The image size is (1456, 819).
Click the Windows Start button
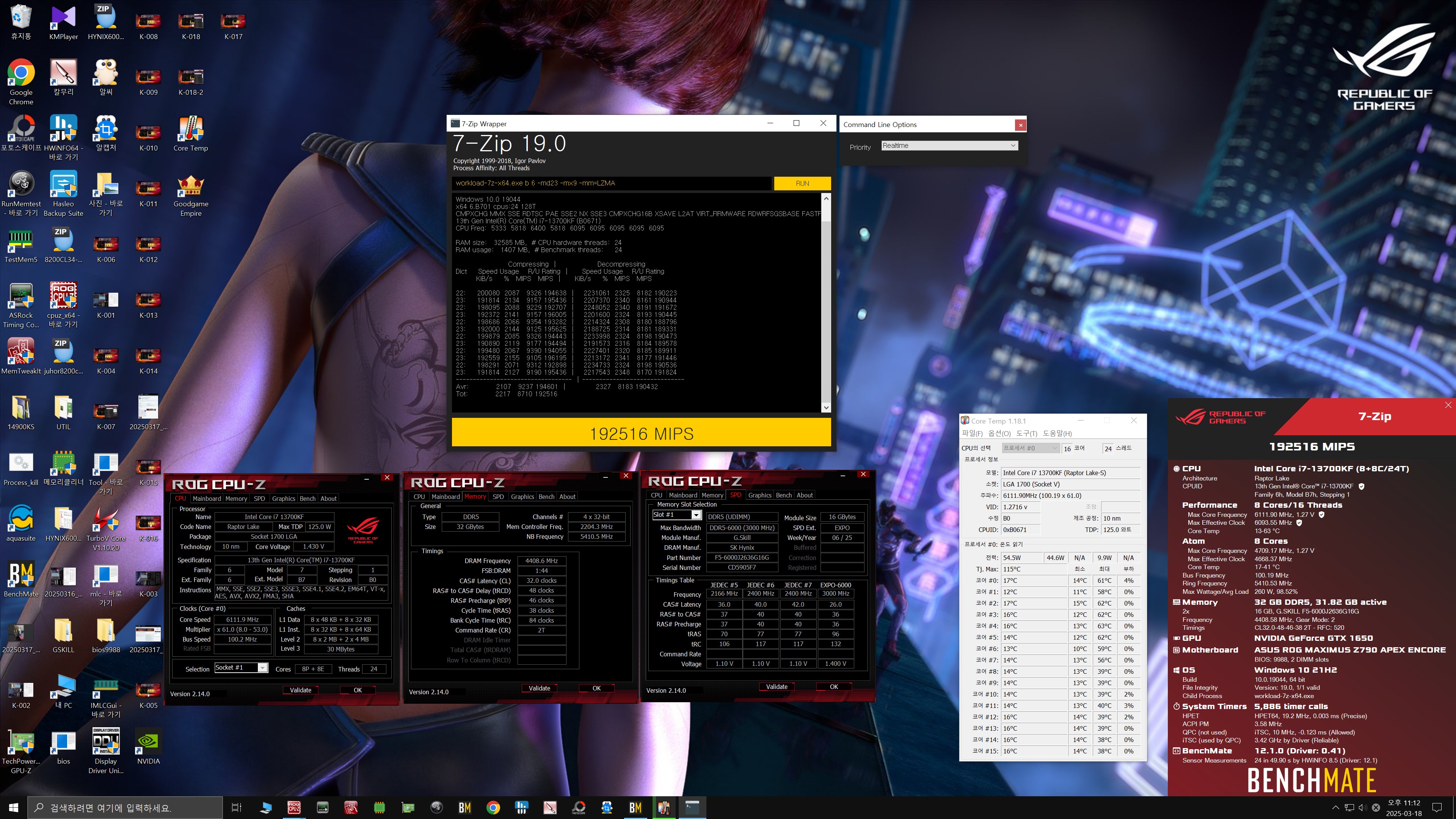coord(14,808)
